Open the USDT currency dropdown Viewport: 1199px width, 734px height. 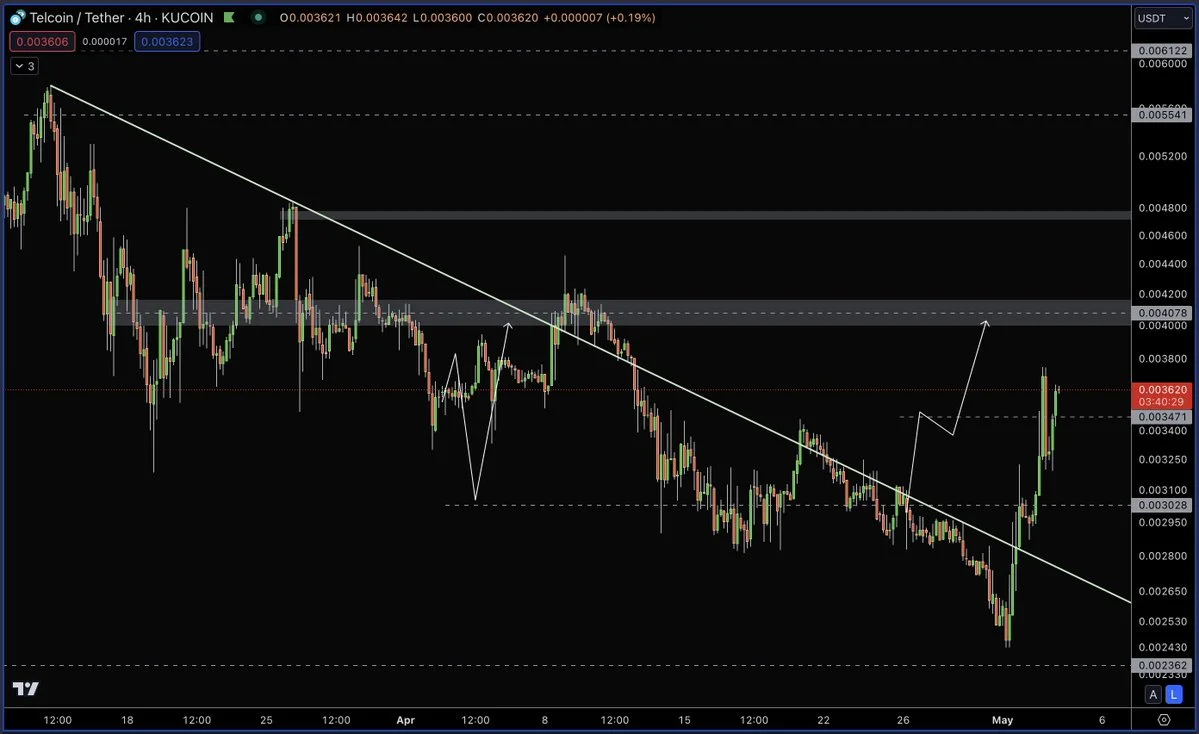[1163, 18]
